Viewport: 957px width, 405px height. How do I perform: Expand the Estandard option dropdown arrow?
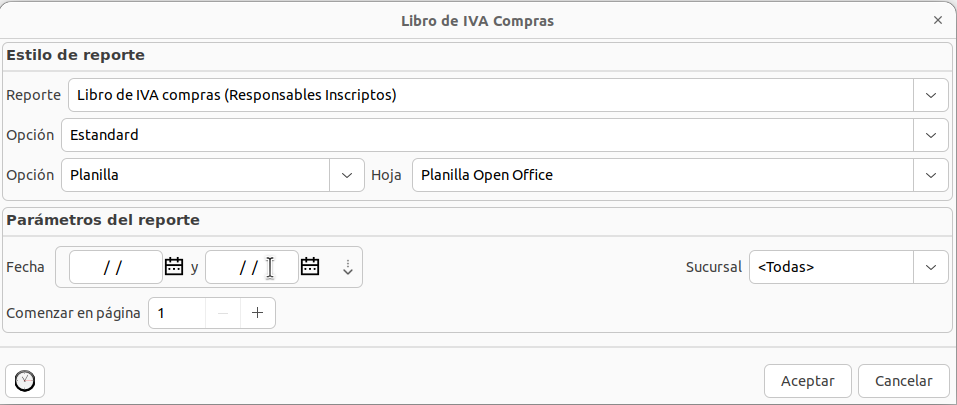pos(931,134)
